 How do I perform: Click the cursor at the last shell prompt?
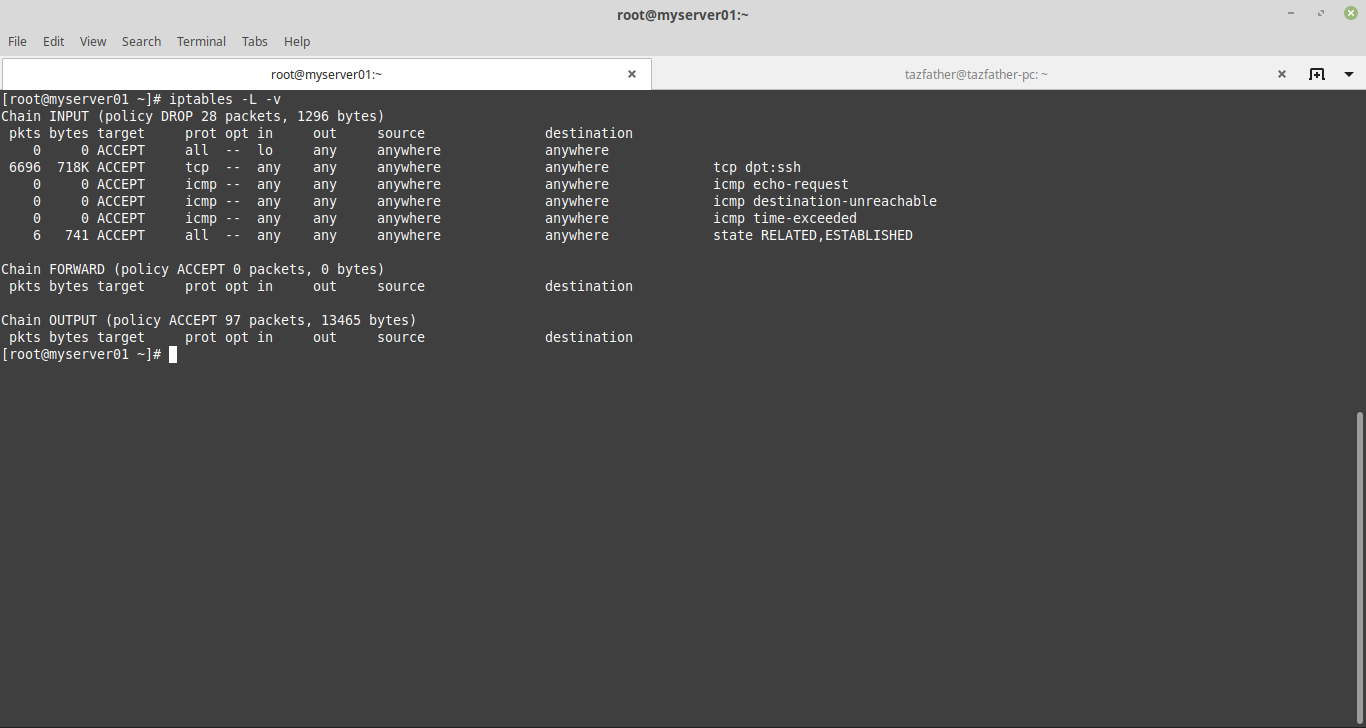(x=173, y=355)
